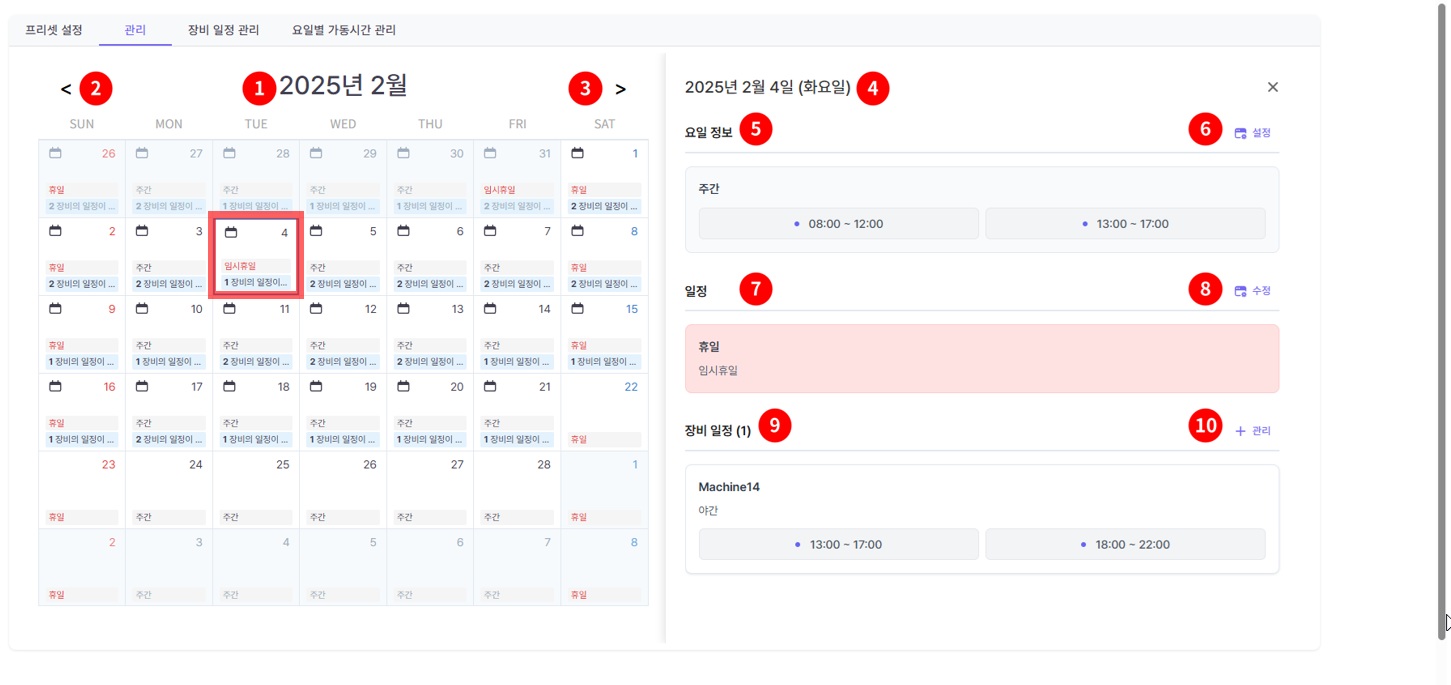Click the calendar icon on February 1 cell

pos(576,153)
